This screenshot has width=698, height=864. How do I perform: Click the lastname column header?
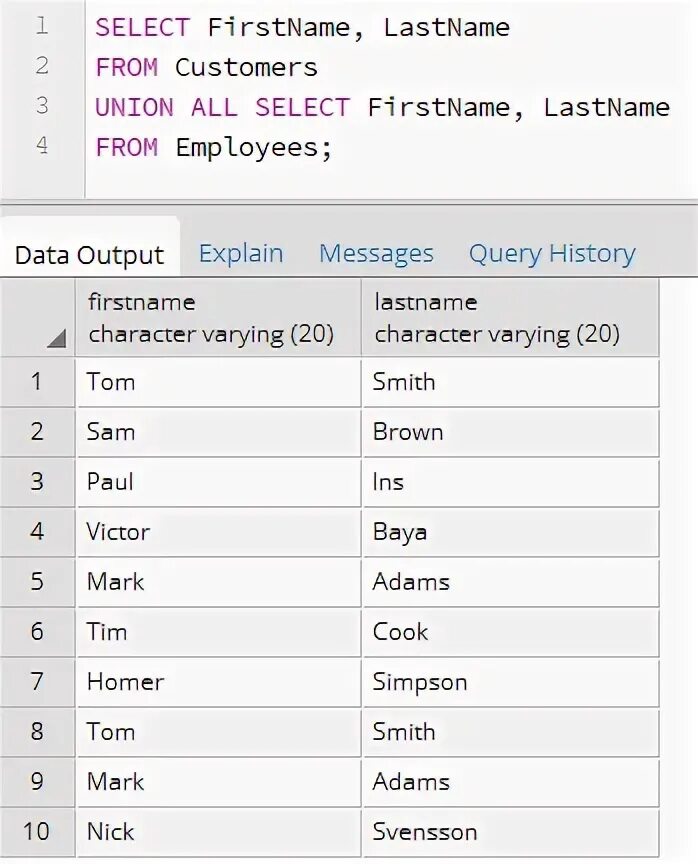510,318
